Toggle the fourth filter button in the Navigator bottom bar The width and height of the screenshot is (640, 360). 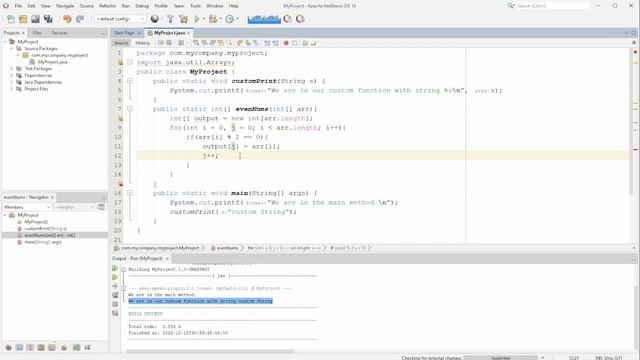[x=41, y=347]
